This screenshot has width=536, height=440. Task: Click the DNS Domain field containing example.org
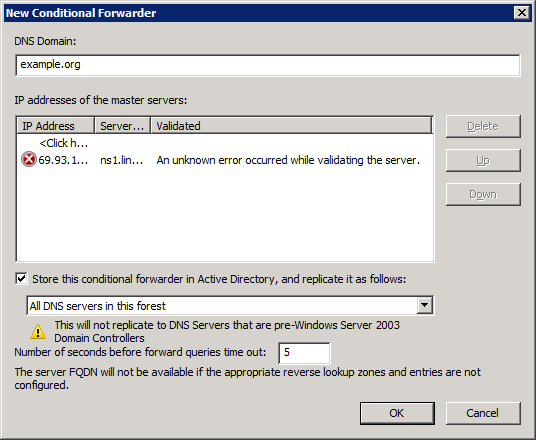pyautogui.click(x=268, y=65)
